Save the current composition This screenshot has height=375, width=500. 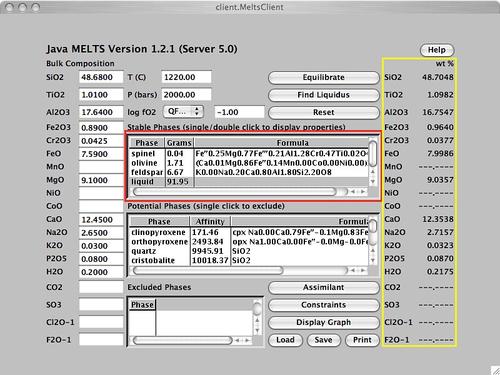click(x=323, y=340)
